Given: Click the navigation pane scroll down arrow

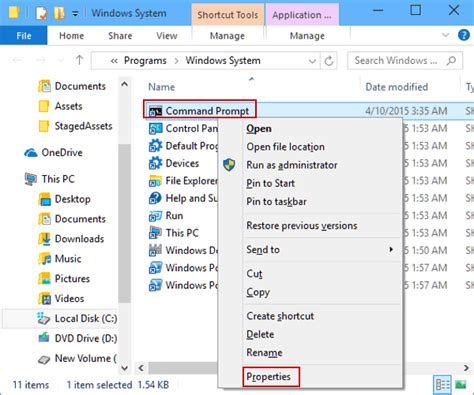Looking at the screenshot, I should pos(124,368).
